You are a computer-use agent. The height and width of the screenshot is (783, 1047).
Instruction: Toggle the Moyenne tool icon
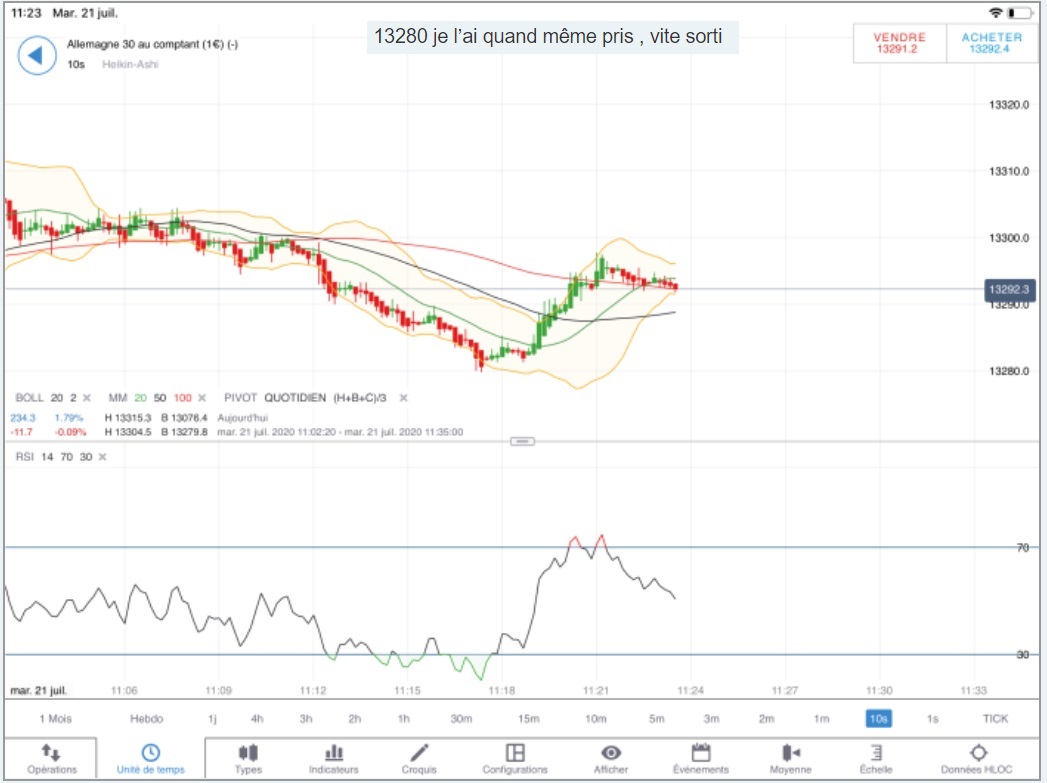[x=791, y=752]
